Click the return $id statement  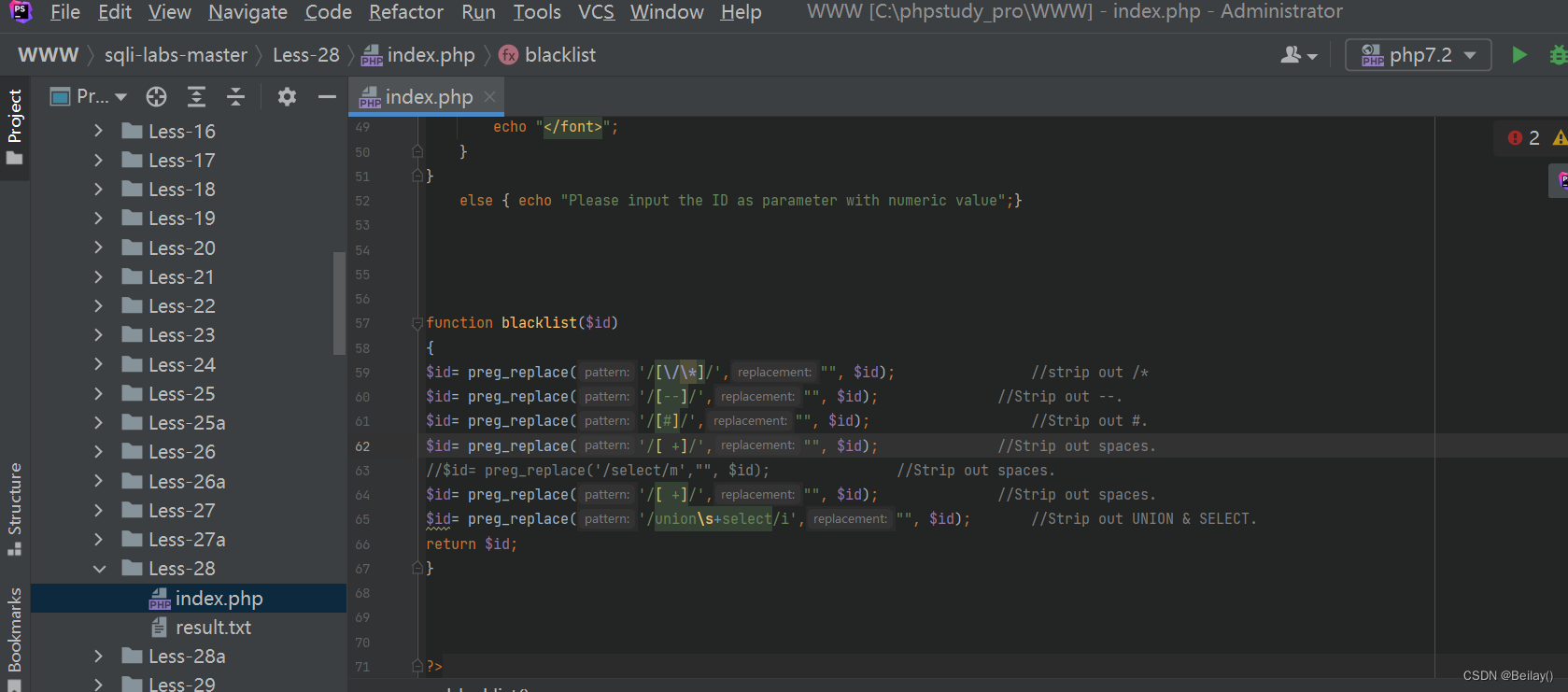[x=471, y=544]
